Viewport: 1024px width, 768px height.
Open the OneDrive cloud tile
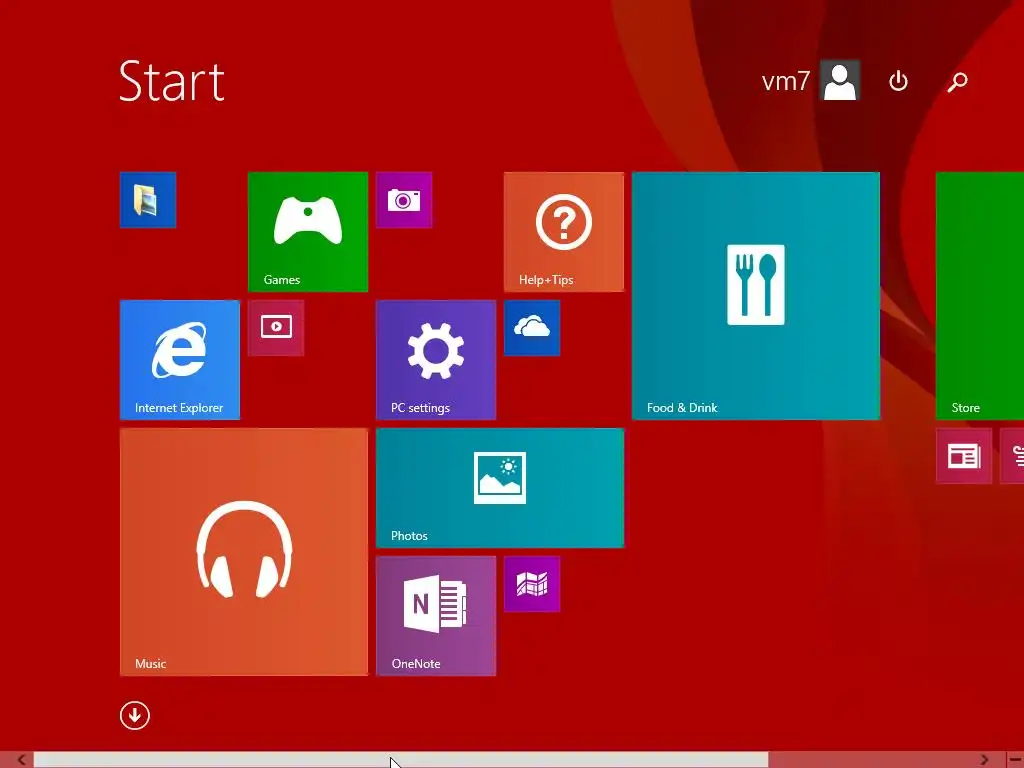click(532, 328)
